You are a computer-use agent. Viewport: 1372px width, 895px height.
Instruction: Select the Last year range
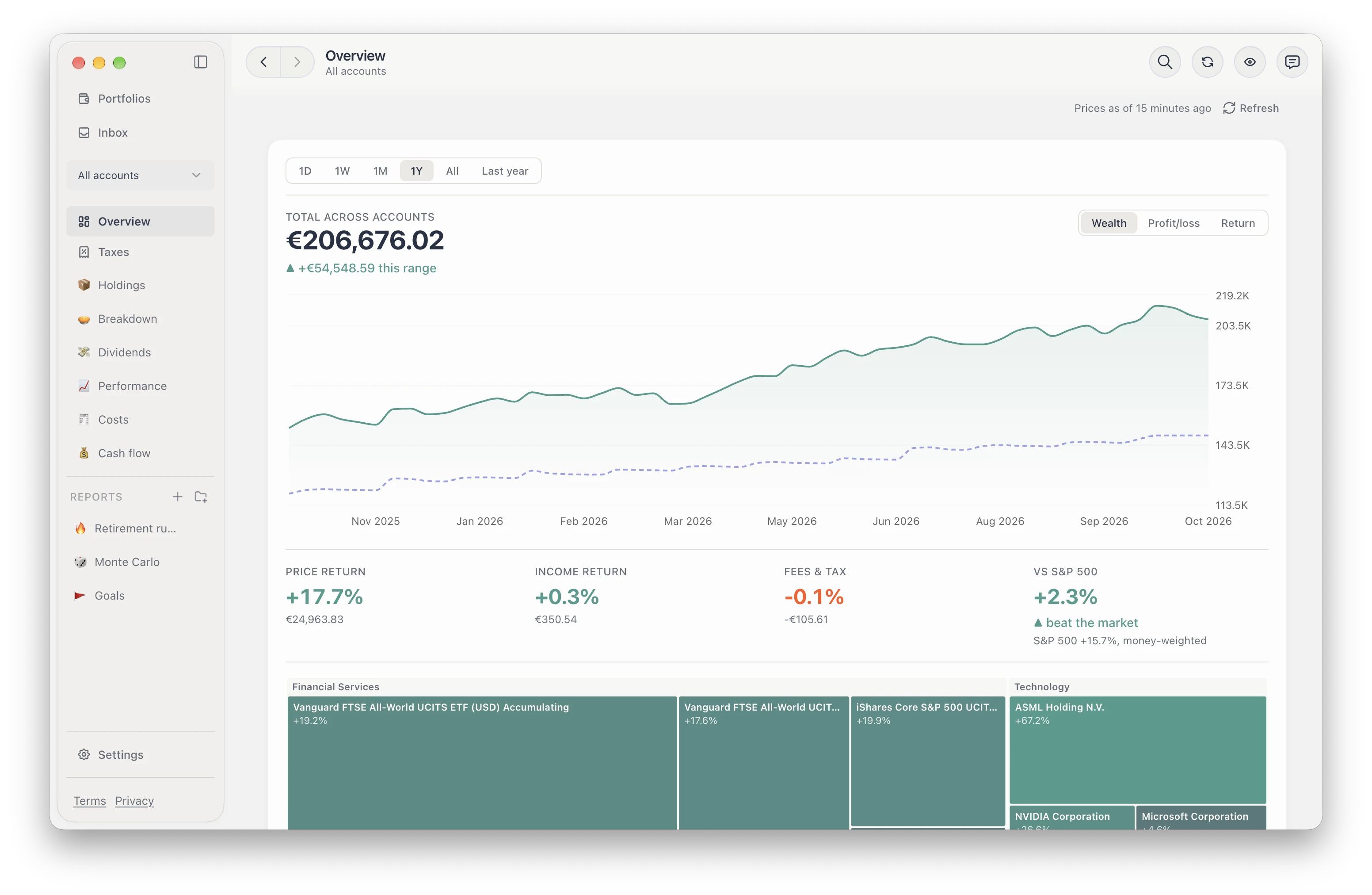click(x=505, y=171)
